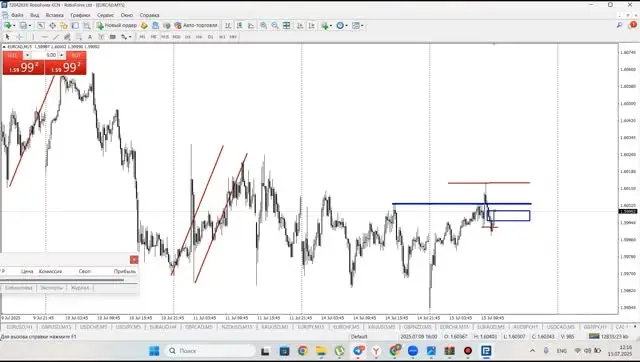Click the terminal panel horizontal scrollbar
The width and height of the screenshot is (640, 362).
click(62, 280)
